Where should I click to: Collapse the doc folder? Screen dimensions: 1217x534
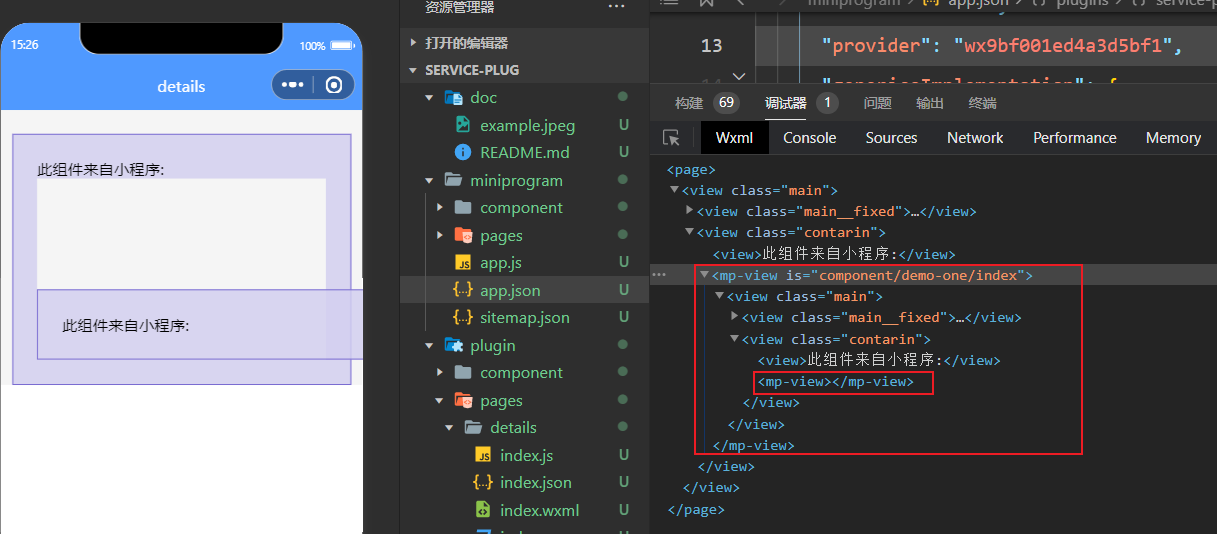tap(429, 97)
